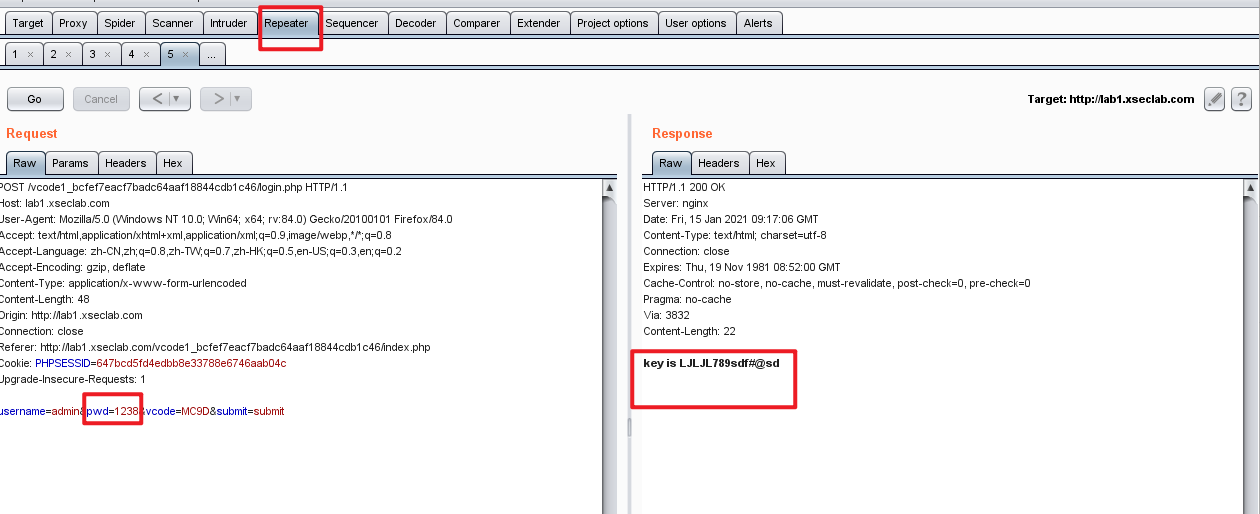Switch to the Proxy tab
This screenshot has height=514, width=1260.
[x=73, y=23]
